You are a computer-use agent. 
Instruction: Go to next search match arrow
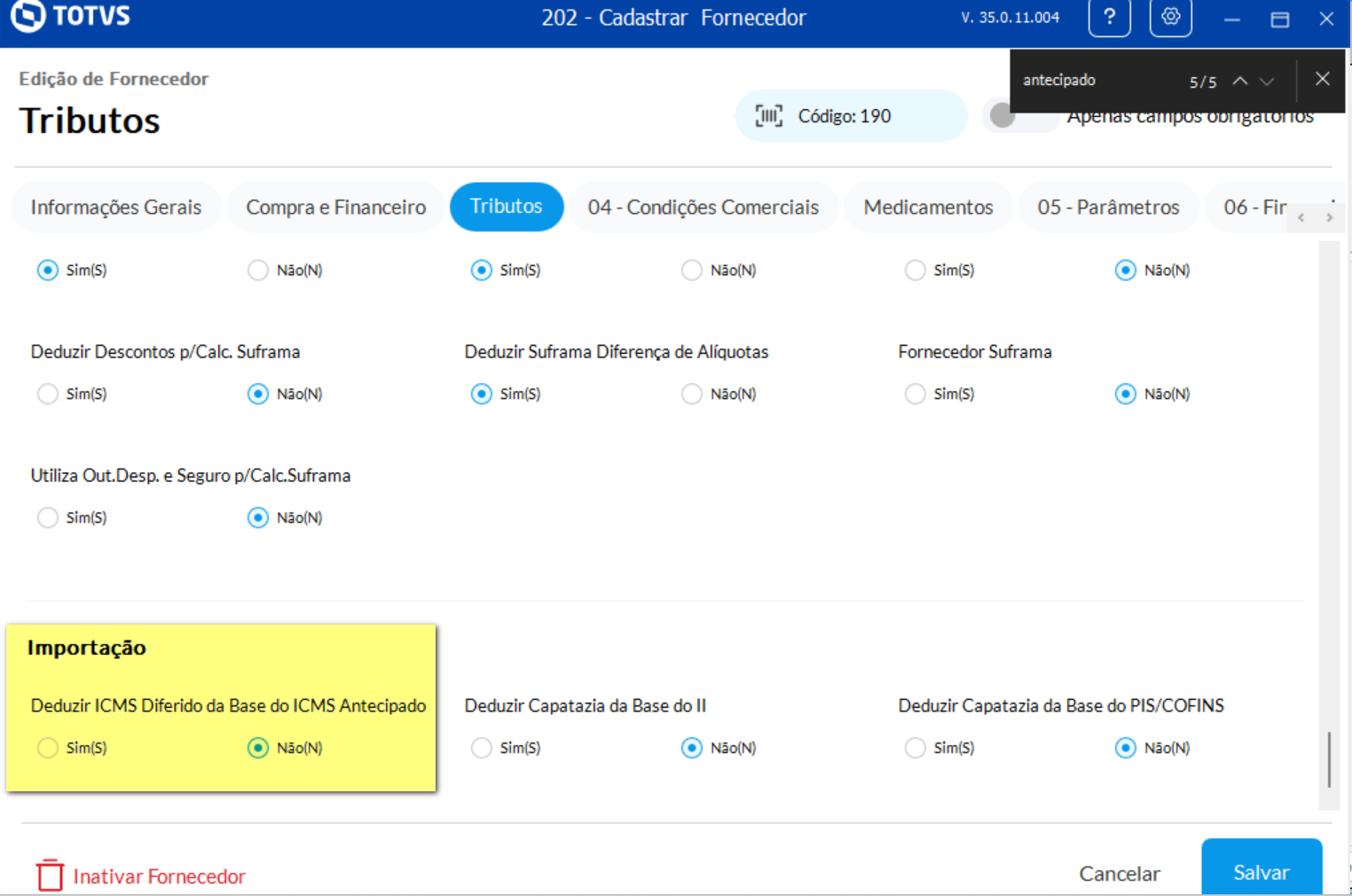tap(1267, 81)
